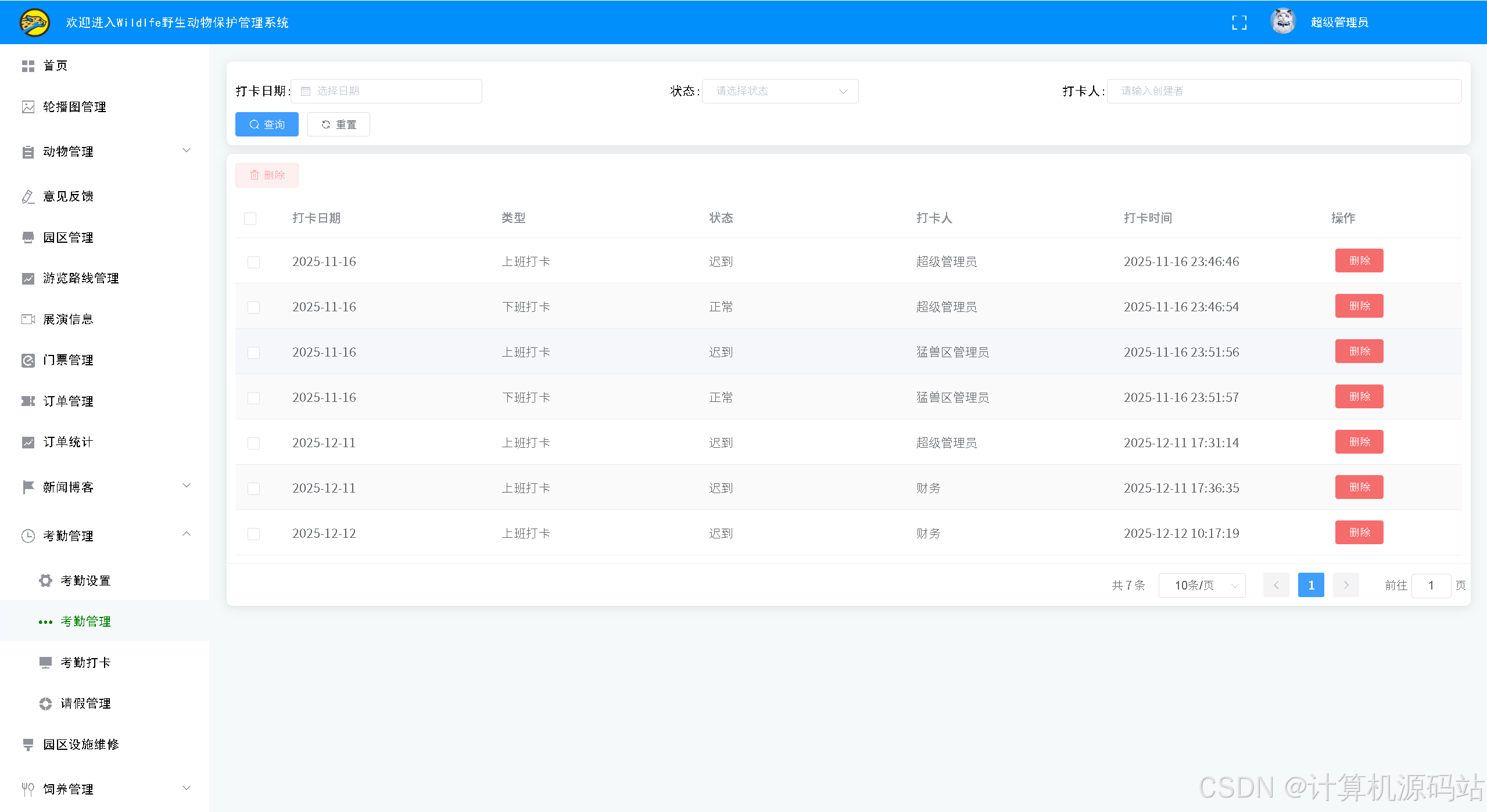This screenshot has height=812, width=1487.
Task: Click the icon beside 园区设施维修
Action: [28, 745]
